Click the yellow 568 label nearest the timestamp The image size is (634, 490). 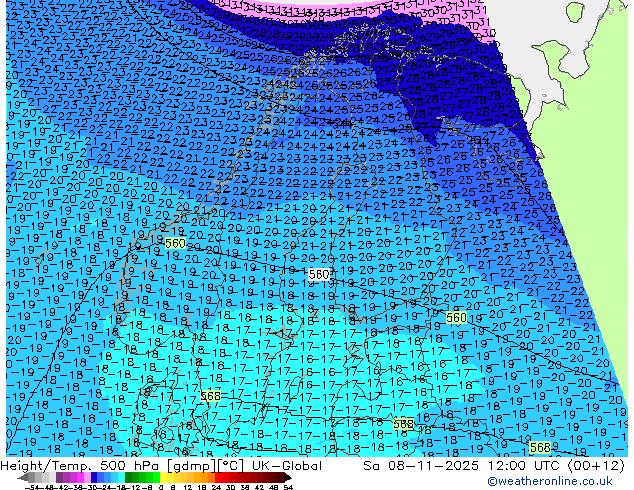540,448
